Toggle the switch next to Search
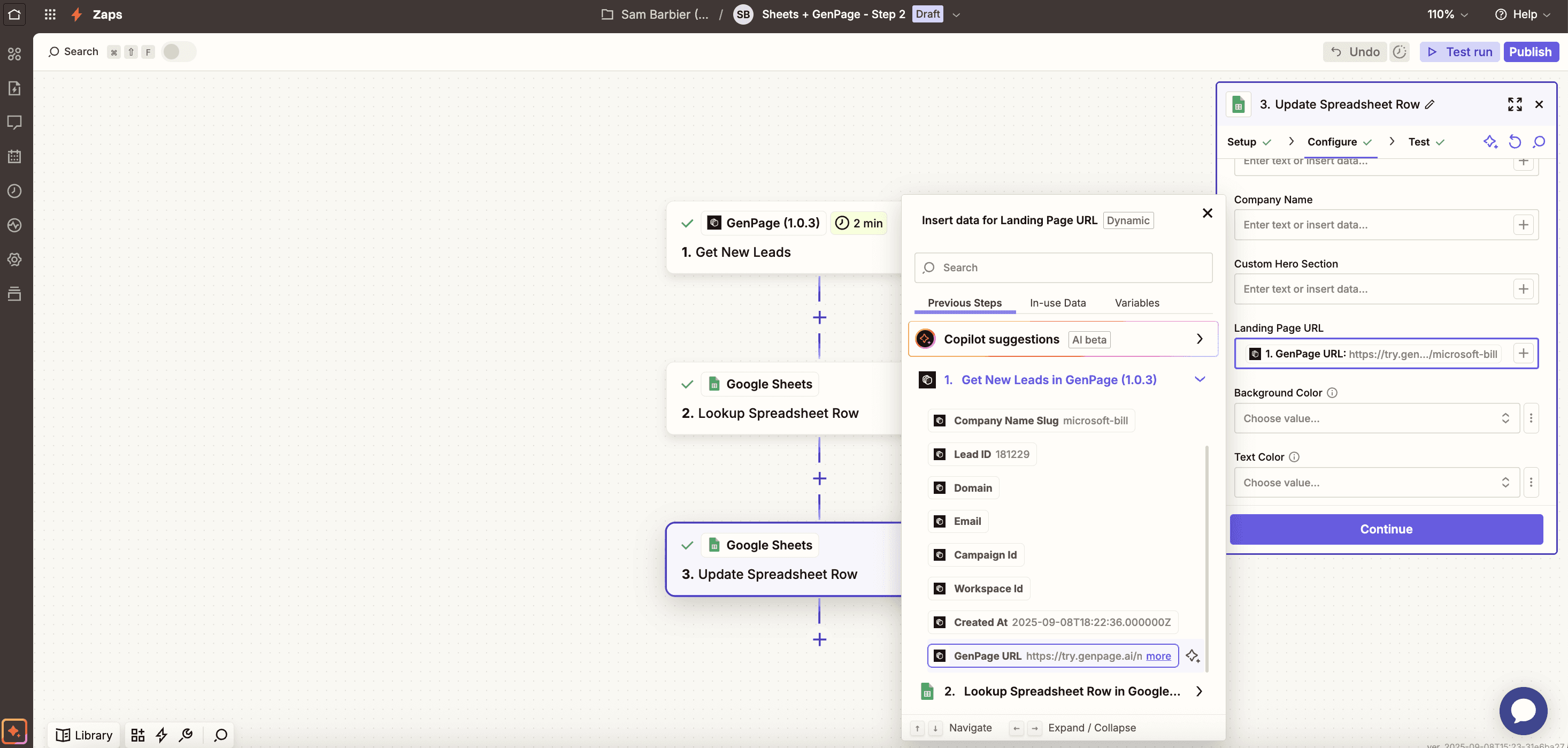Screen dimensions: 1568x748 (178, 52)
